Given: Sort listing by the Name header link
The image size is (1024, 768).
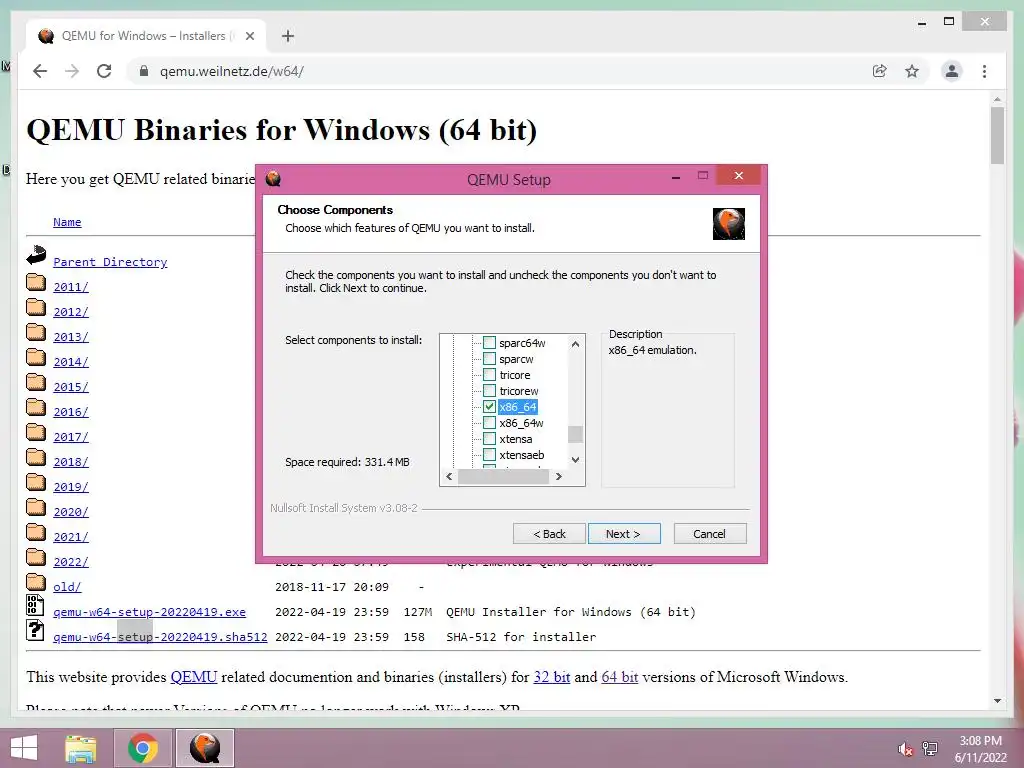Looking at the screenshot, I should (x=67, y=222).
